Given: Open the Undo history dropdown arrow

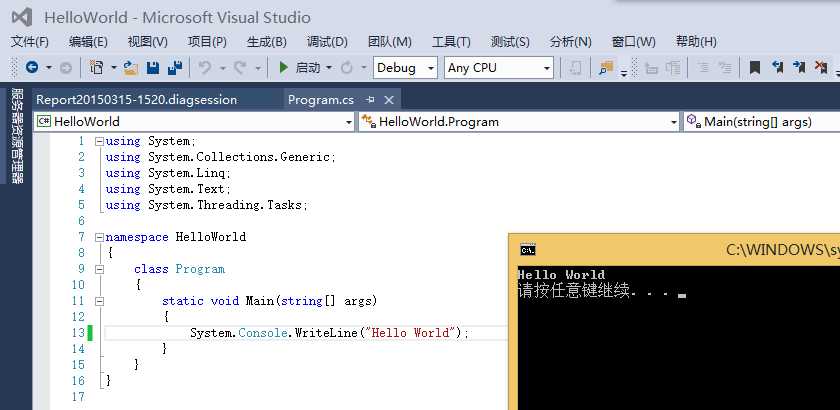Looking at the screenshot, I should point(222,68).
